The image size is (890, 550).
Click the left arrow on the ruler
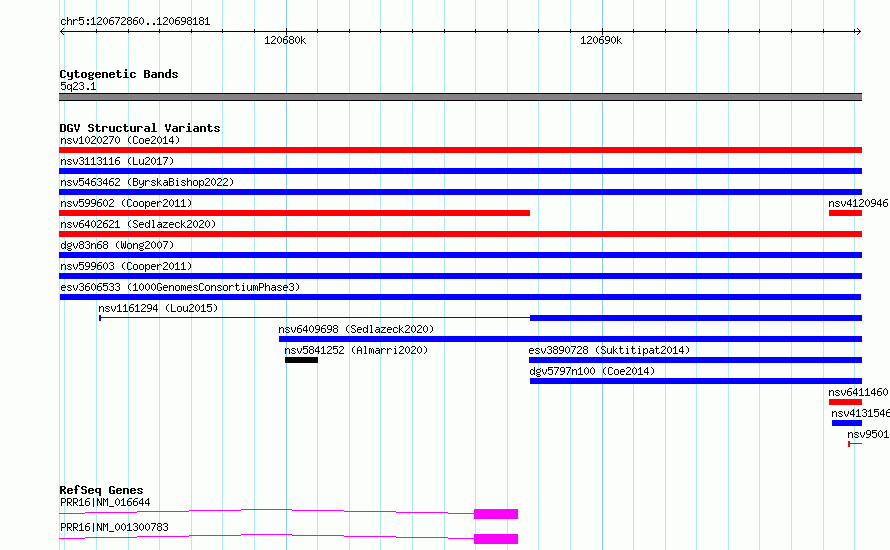[x=62, y=32]
